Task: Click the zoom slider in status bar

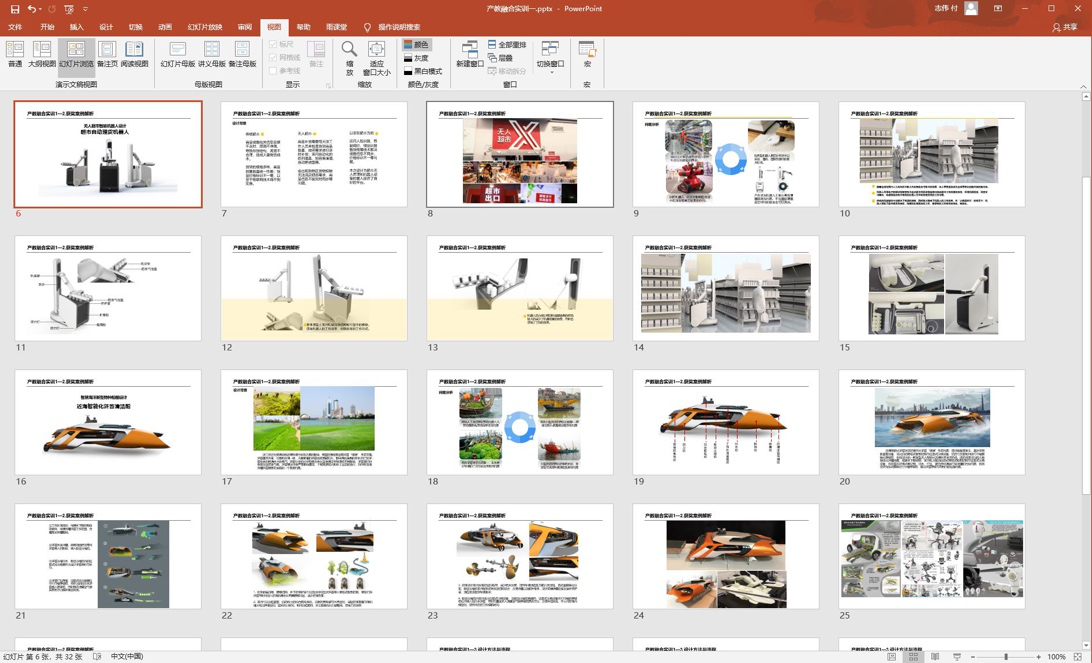Action: tap(1006, 657)
